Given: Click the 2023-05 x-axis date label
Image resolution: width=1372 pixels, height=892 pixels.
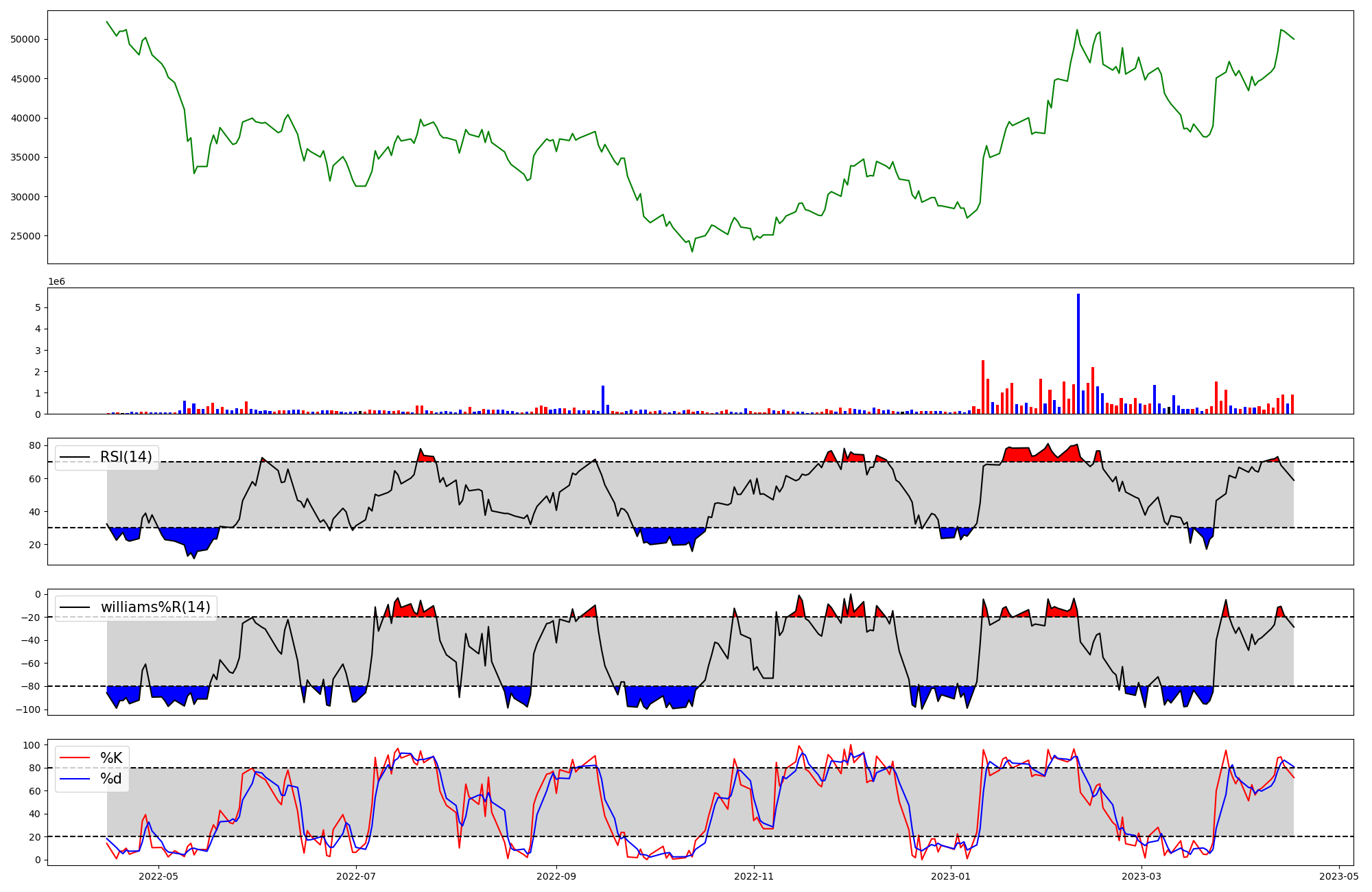Looking at the screenshot, I should coord(1340,876).
